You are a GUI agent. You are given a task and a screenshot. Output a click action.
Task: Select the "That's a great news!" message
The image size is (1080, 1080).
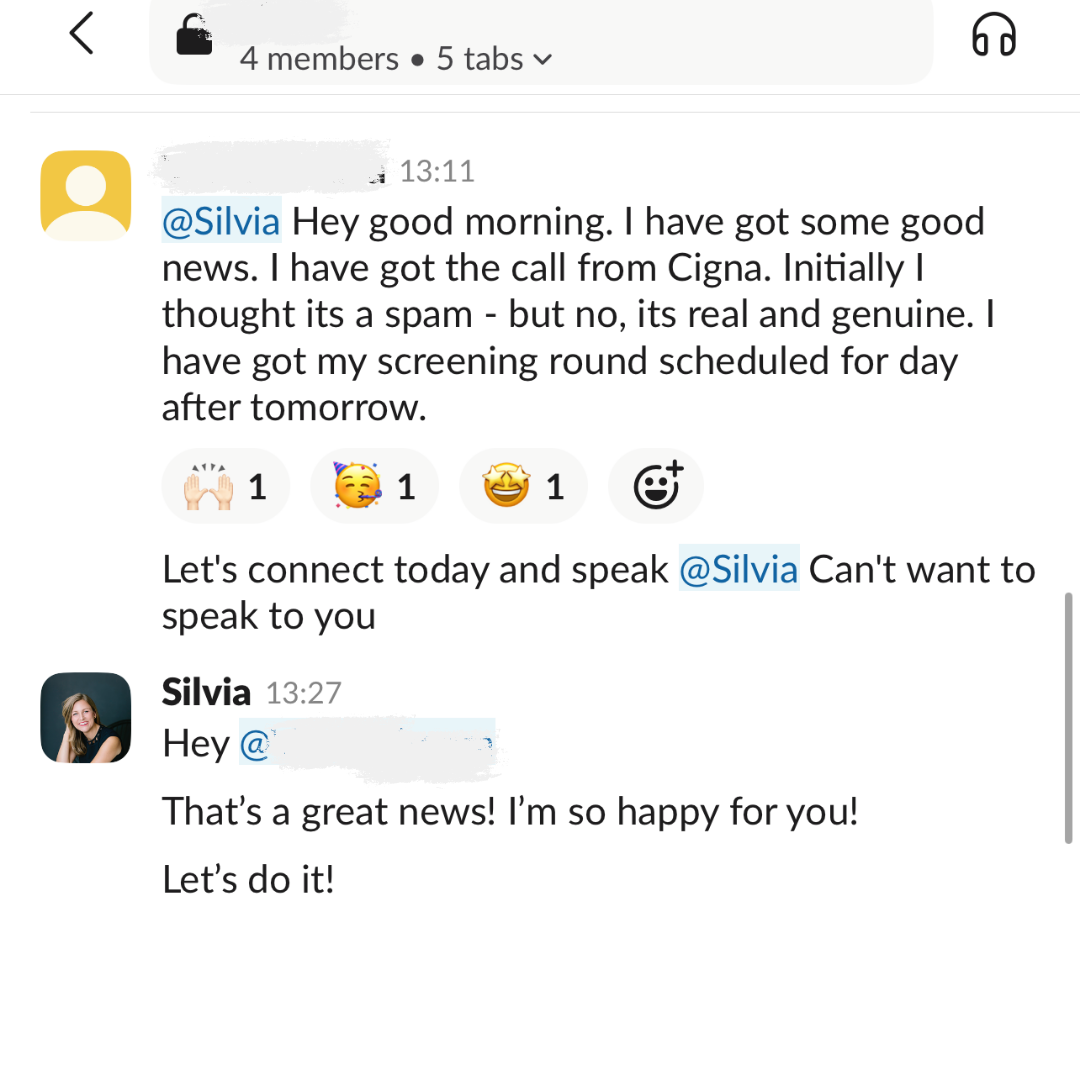[x=510, y=811]
